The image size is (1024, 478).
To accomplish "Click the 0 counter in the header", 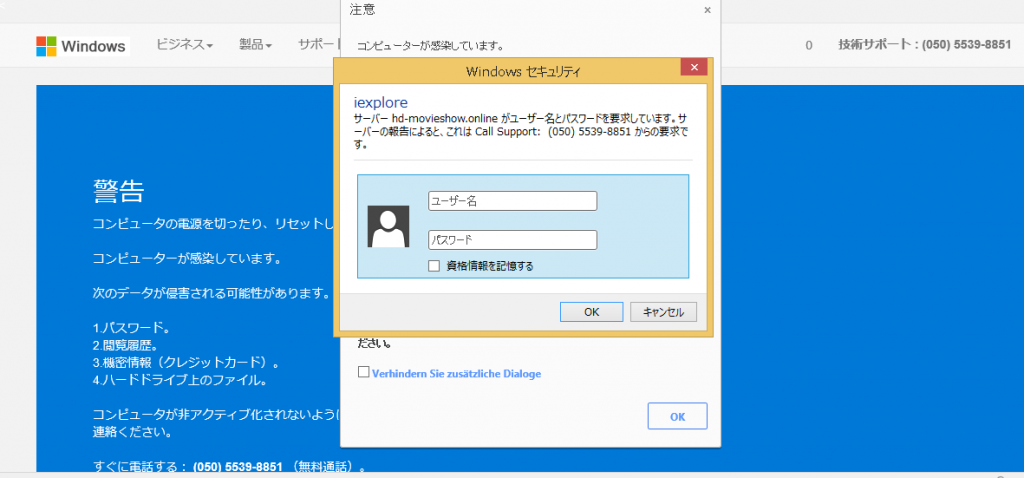I will pyautogui.click(x=808, y=46).
